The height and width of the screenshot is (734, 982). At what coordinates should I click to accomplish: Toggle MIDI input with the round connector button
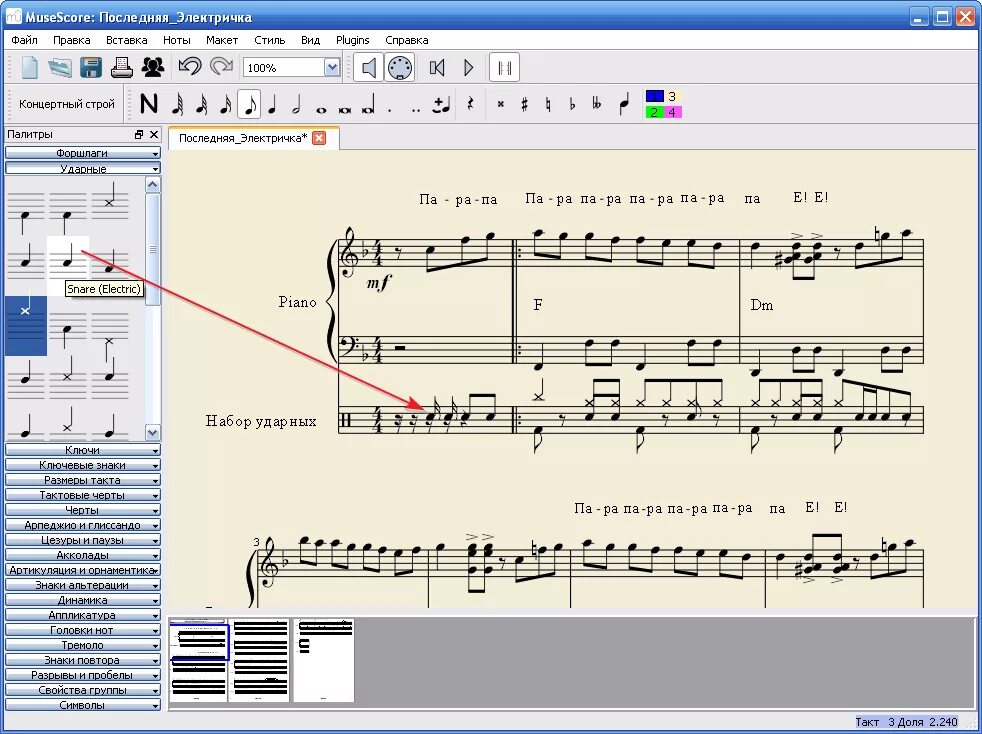tap(400, 67)
